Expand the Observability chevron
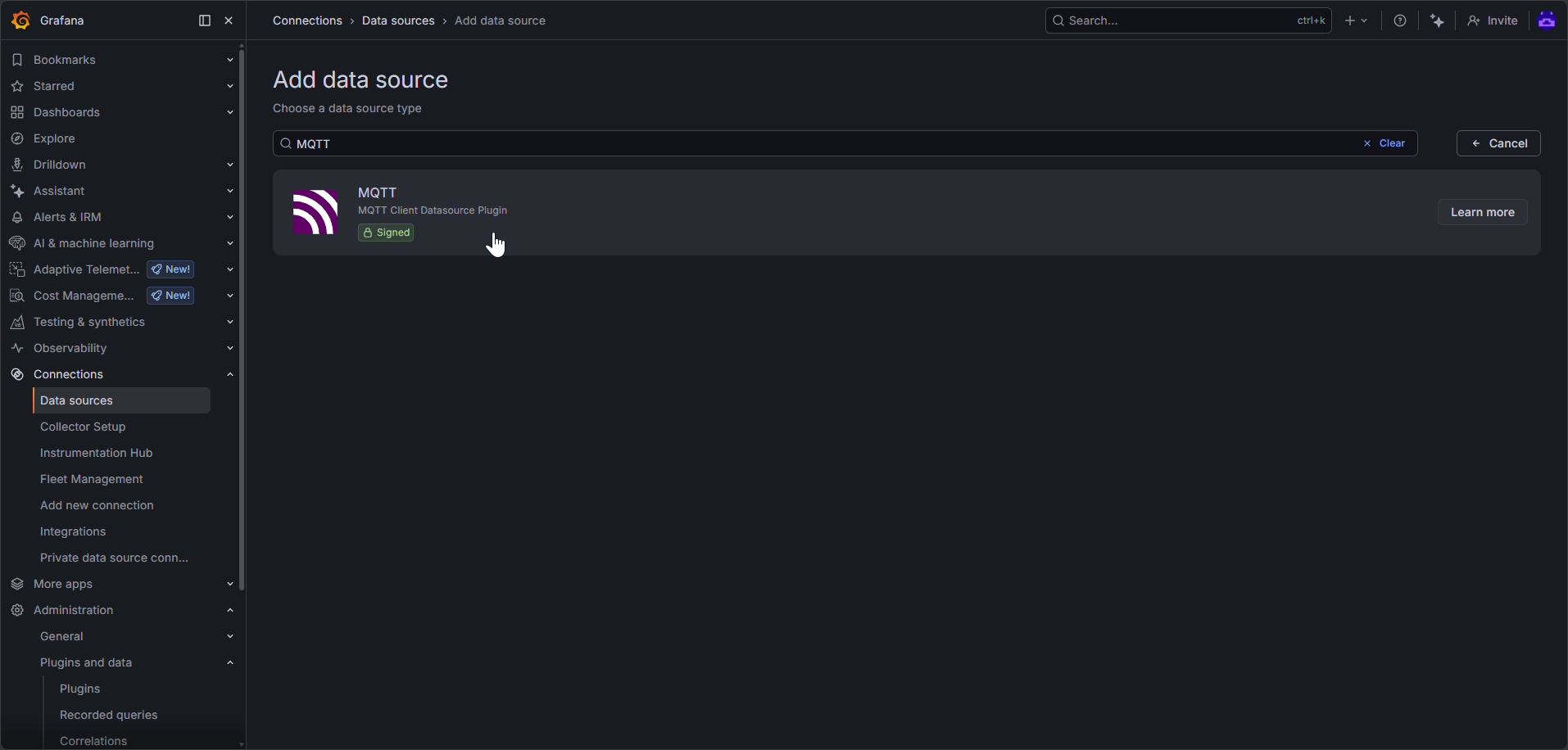Viewport: 1568px width, 750px height. [x=230, y=348]
